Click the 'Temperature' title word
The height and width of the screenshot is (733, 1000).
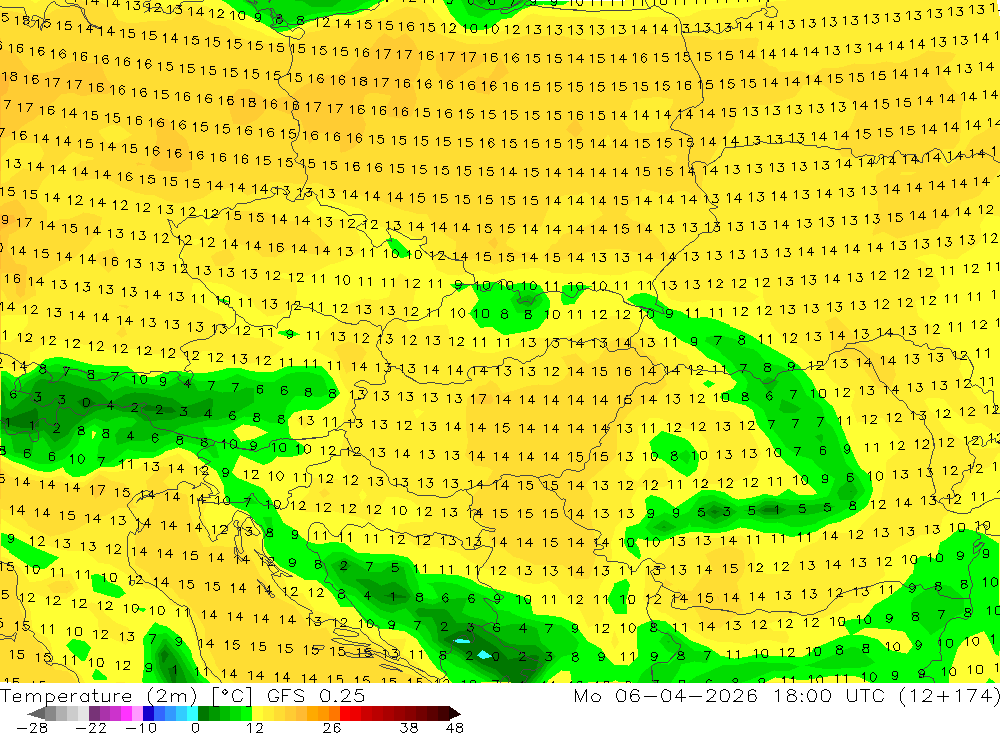click(66, 695)
